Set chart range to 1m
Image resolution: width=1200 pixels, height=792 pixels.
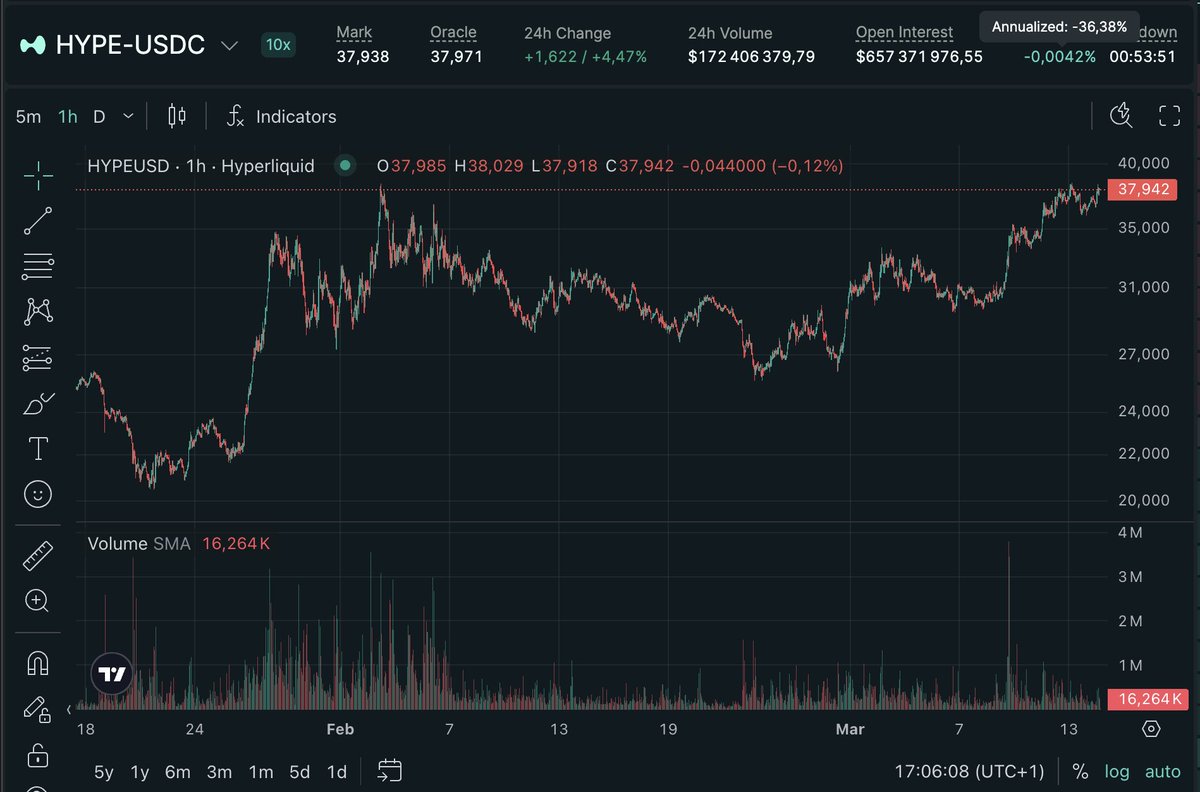pos(261,771)
